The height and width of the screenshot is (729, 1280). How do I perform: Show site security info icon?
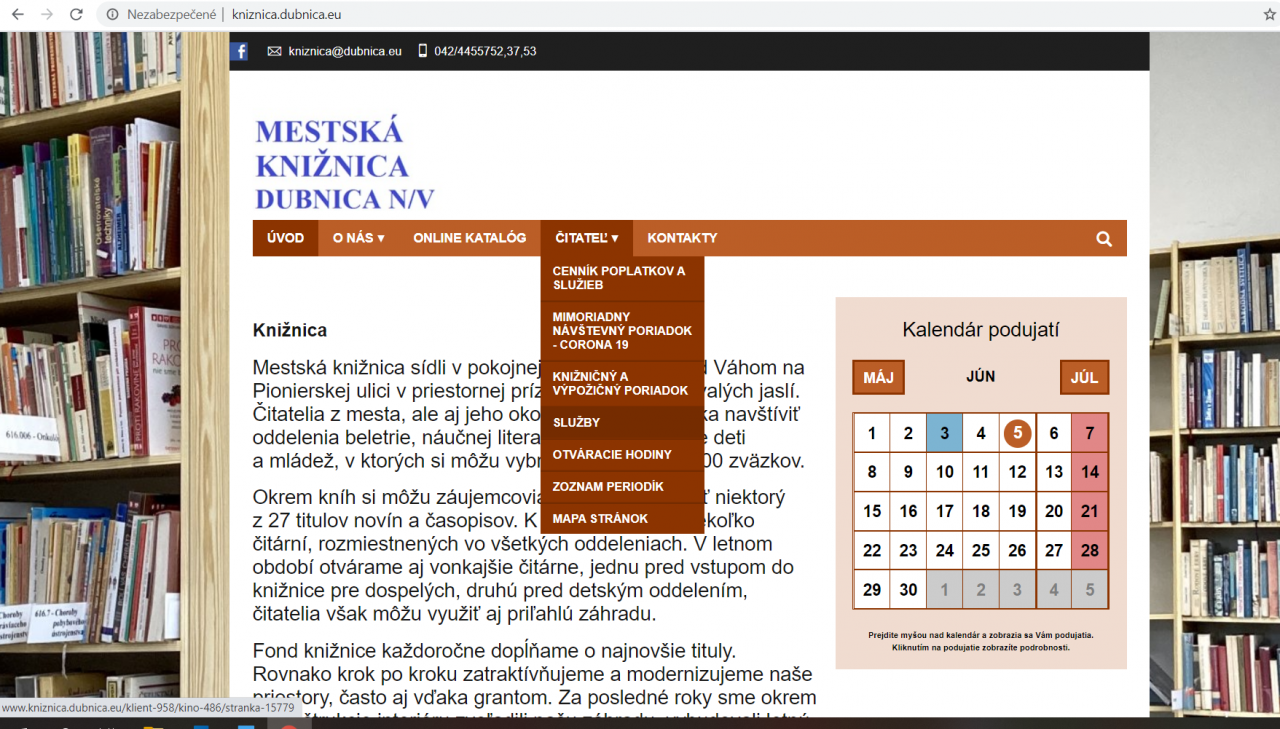[112, 15]
